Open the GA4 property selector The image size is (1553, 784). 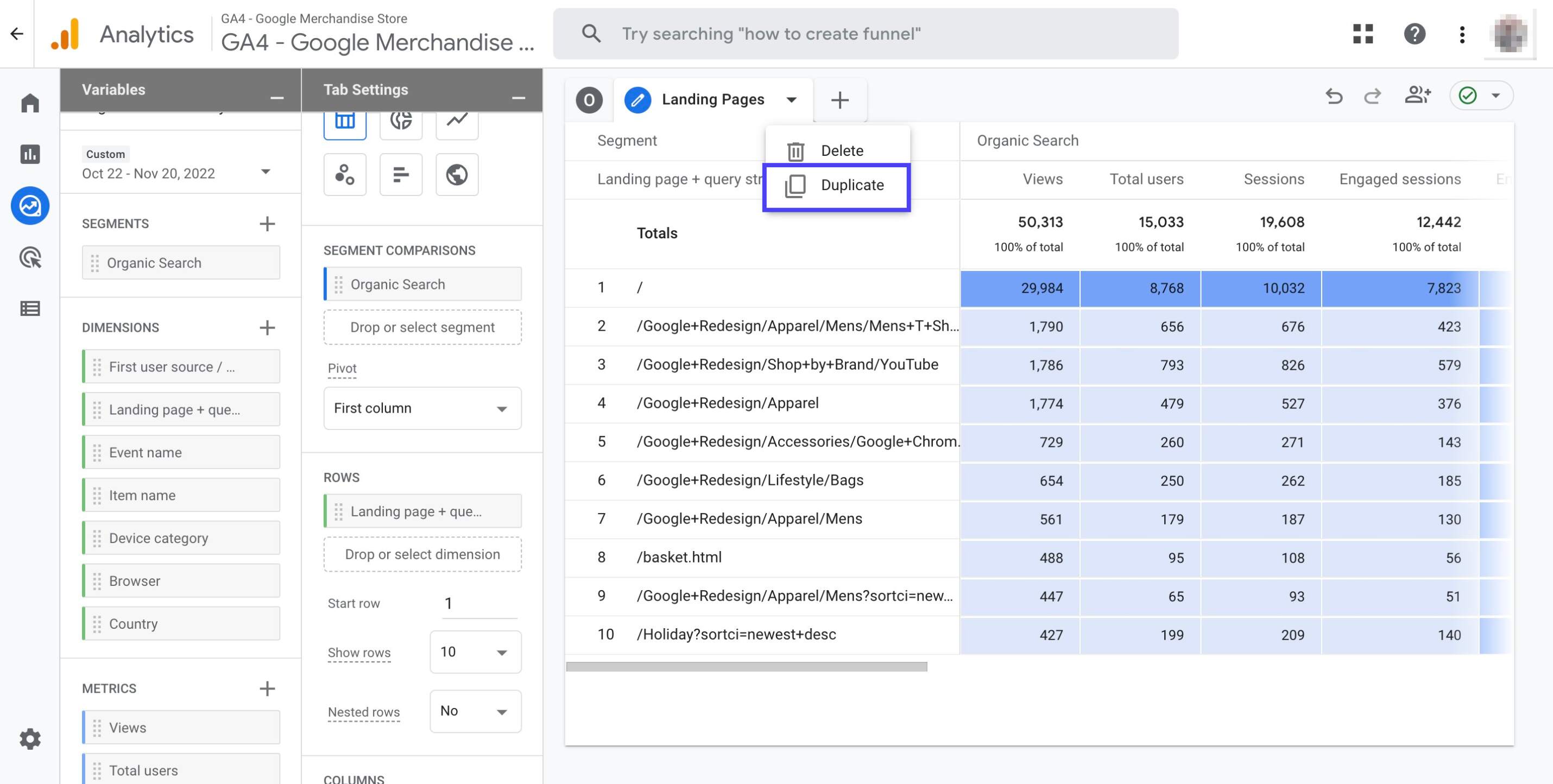[377, 34]
